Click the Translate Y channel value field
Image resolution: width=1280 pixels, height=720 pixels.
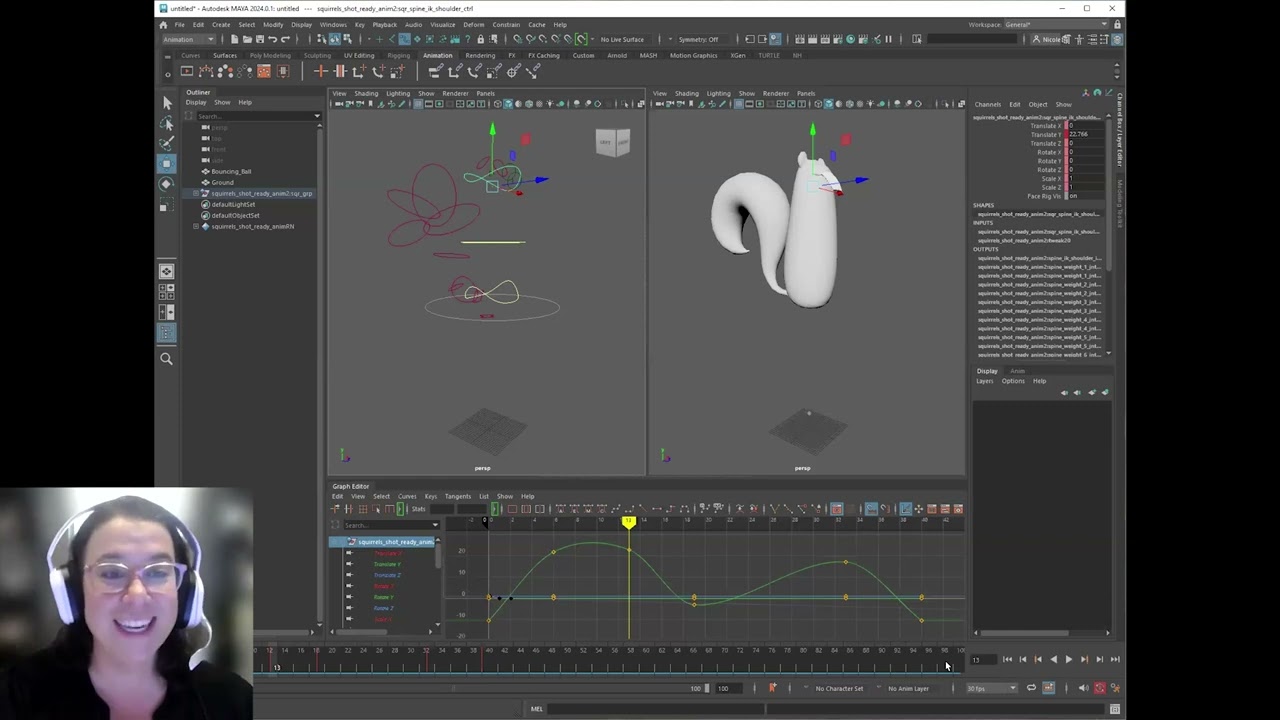tap(1085, 135)
